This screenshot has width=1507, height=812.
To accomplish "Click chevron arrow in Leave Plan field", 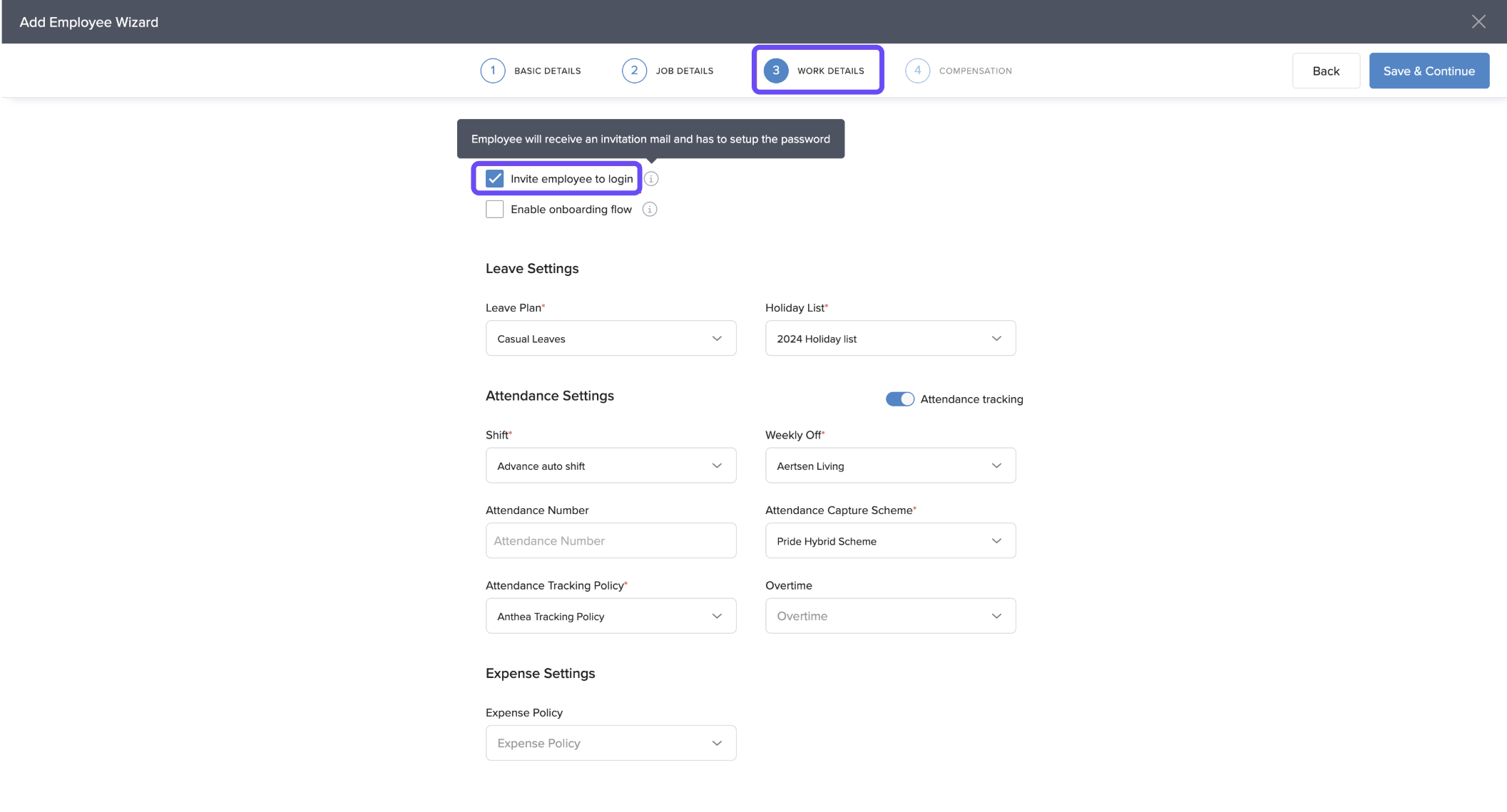I will coord(717,339).
